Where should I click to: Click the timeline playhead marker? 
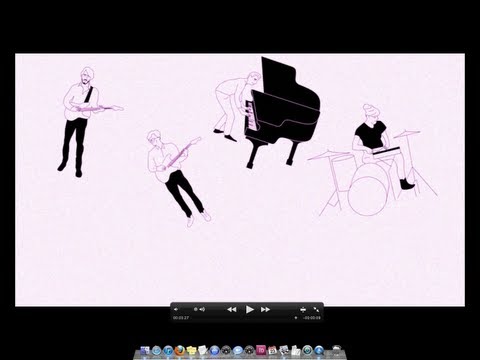(296, 318)
